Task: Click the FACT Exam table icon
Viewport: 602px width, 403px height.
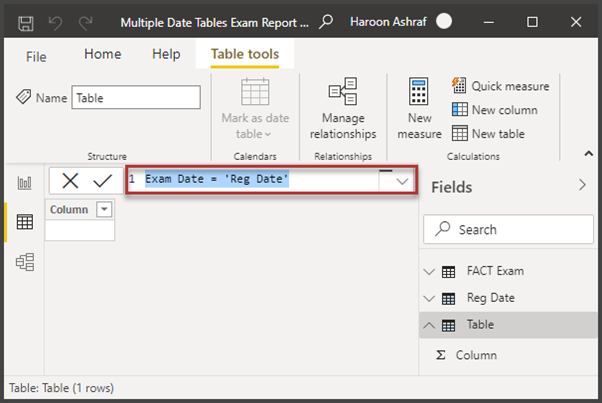Action: point(448,272)
